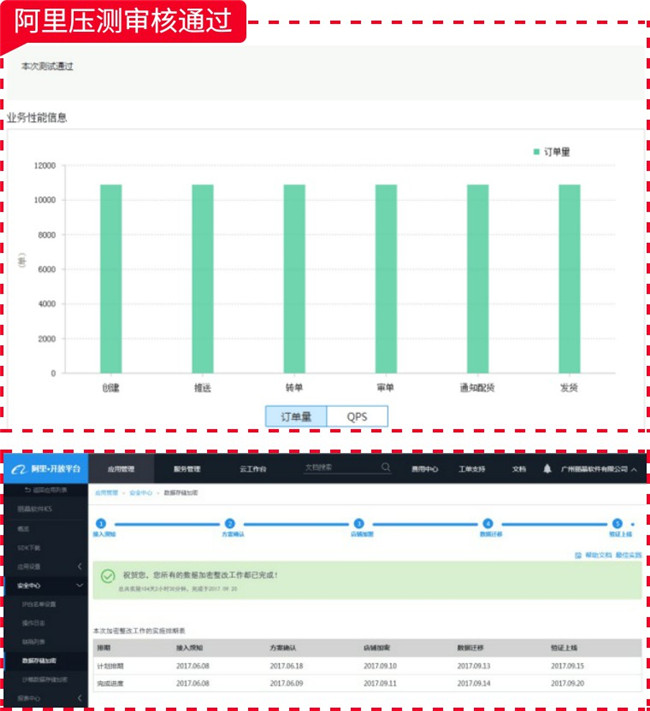
Task: Click 2017.06.08 in the 计划排期 row
Action: pyautogui.click(x=193, y=666)
